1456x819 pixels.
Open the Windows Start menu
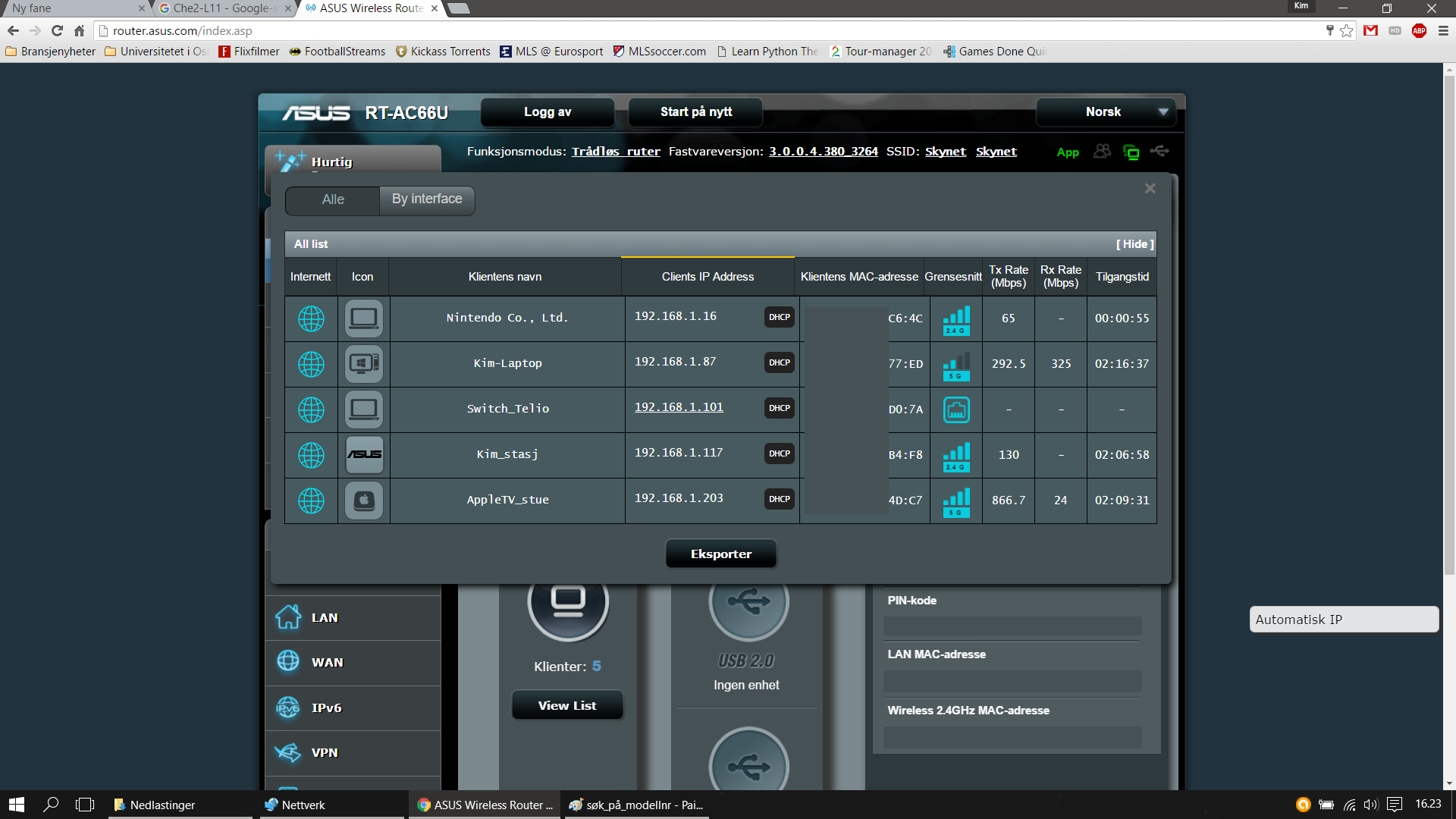(17, 805)
